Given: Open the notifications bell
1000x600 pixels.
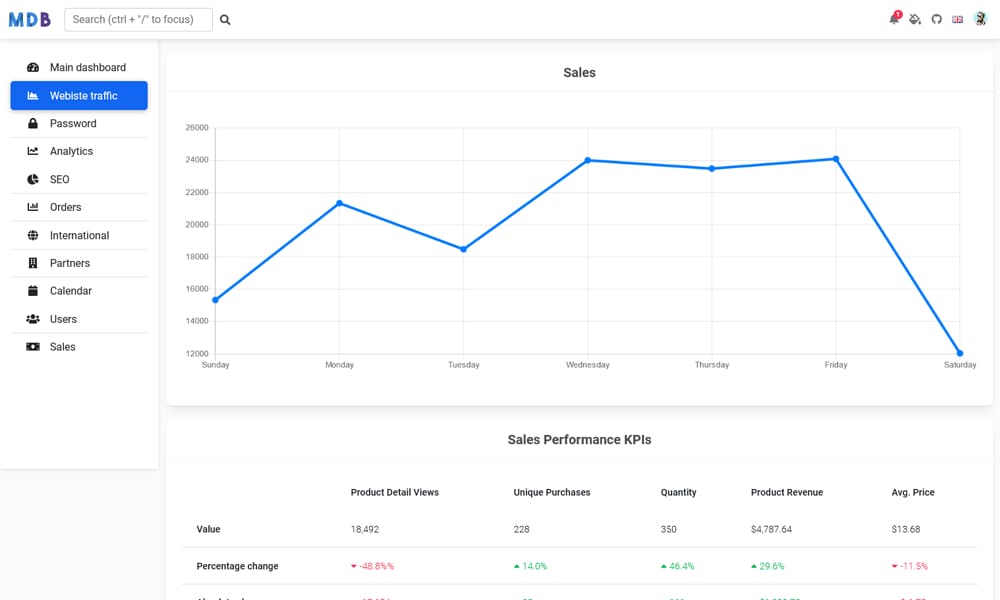Looking at the screenshot, I should pyautogui.click(x=893, y=18).
